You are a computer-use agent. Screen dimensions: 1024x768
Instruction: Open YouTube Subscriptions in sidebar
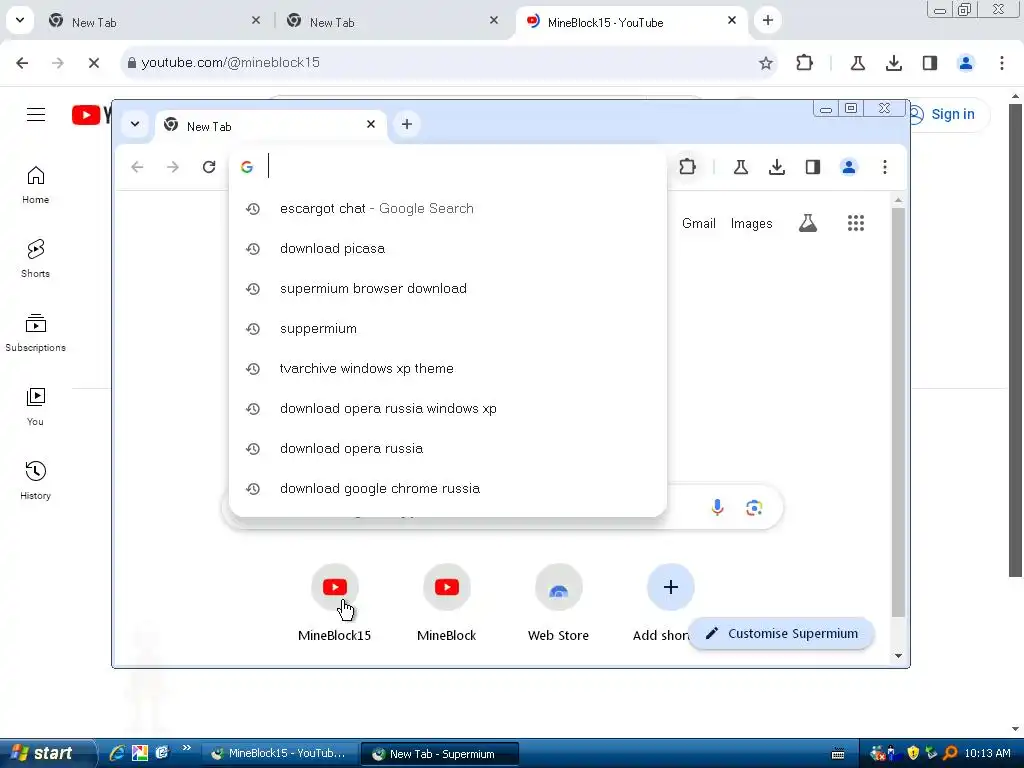click(x=35, y=333)
